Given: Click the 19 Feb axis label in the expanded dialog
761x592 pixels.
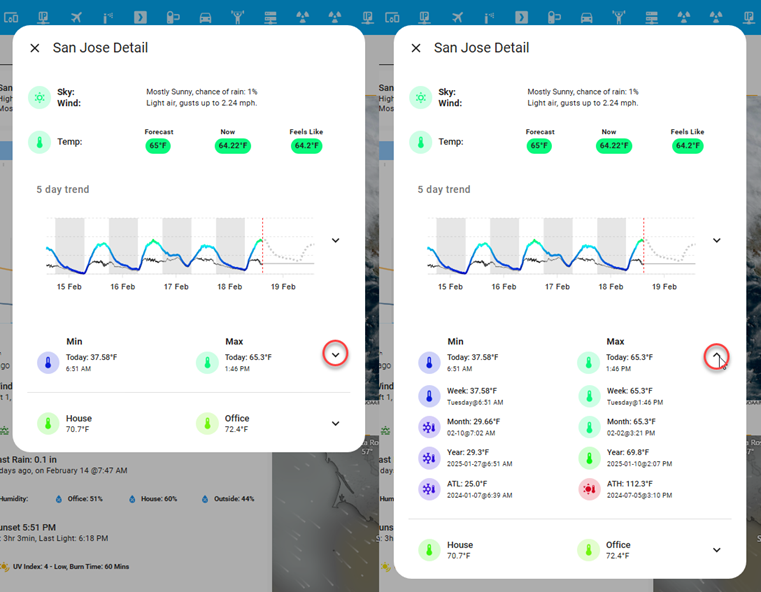Looking at the screenshot, I should pyautogui.click(x=664, y=287).
